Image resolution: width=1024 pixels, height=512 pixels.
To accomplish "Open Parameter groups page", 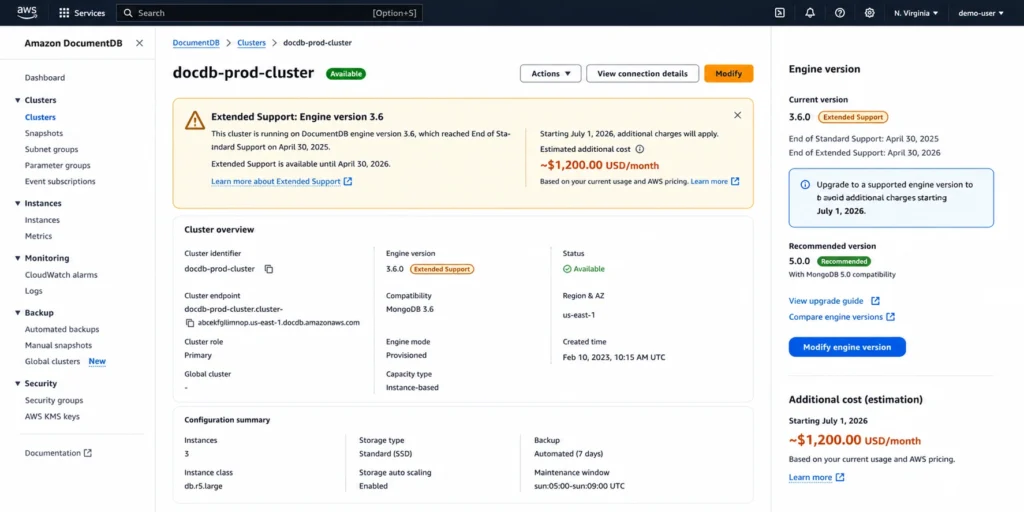I will pos(57,166).
